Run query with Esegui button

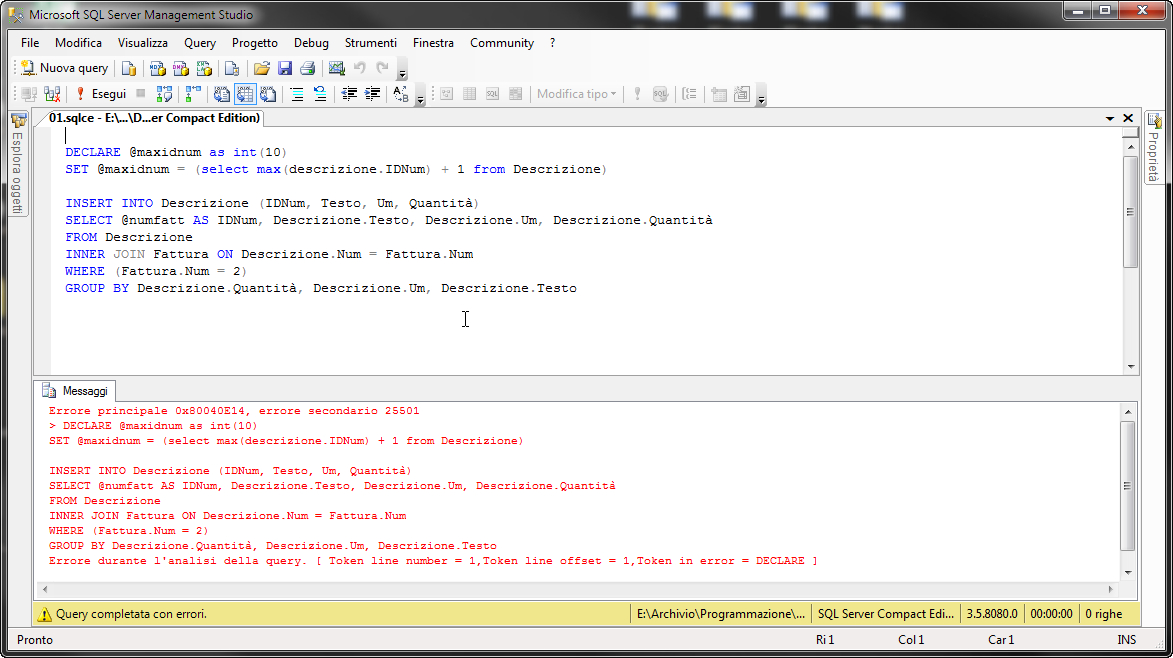point(100,94)
